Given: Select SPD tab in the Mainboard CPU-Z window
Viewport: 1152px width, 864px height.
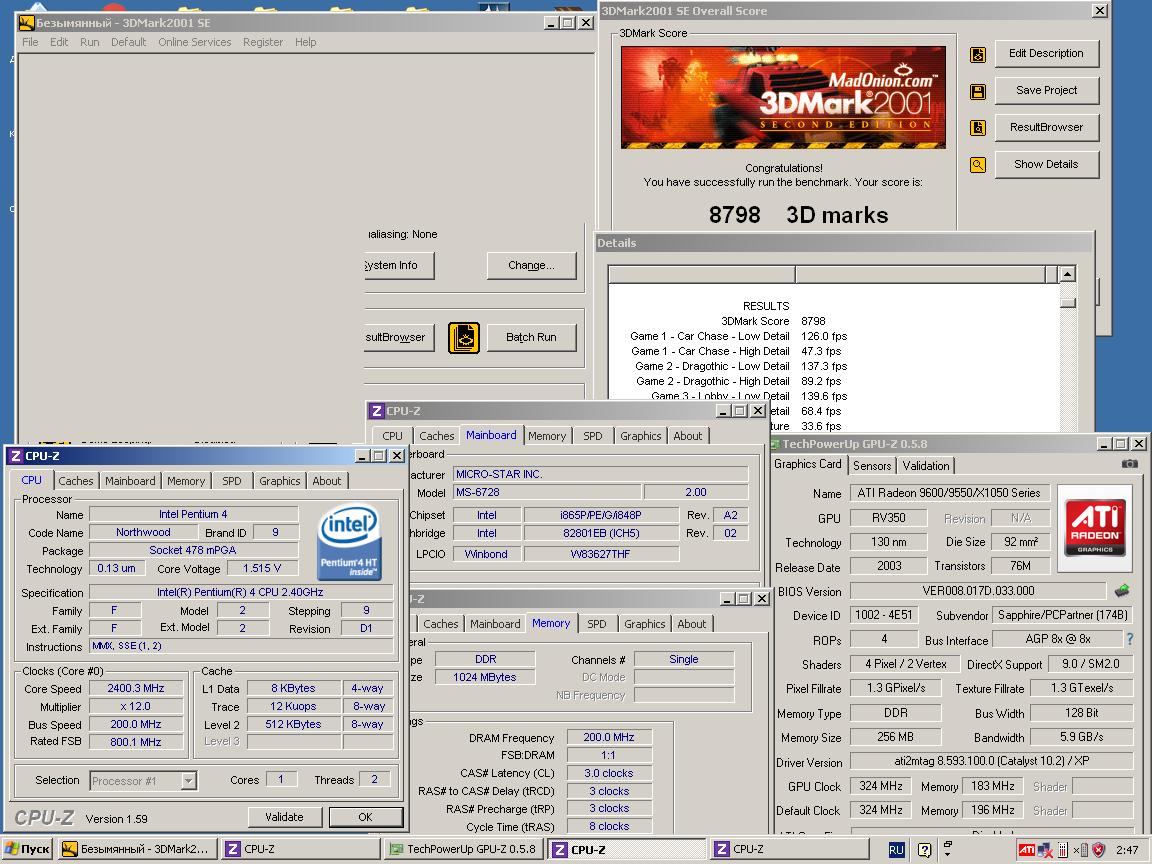Looking at the screenshot, I should 593,436.
